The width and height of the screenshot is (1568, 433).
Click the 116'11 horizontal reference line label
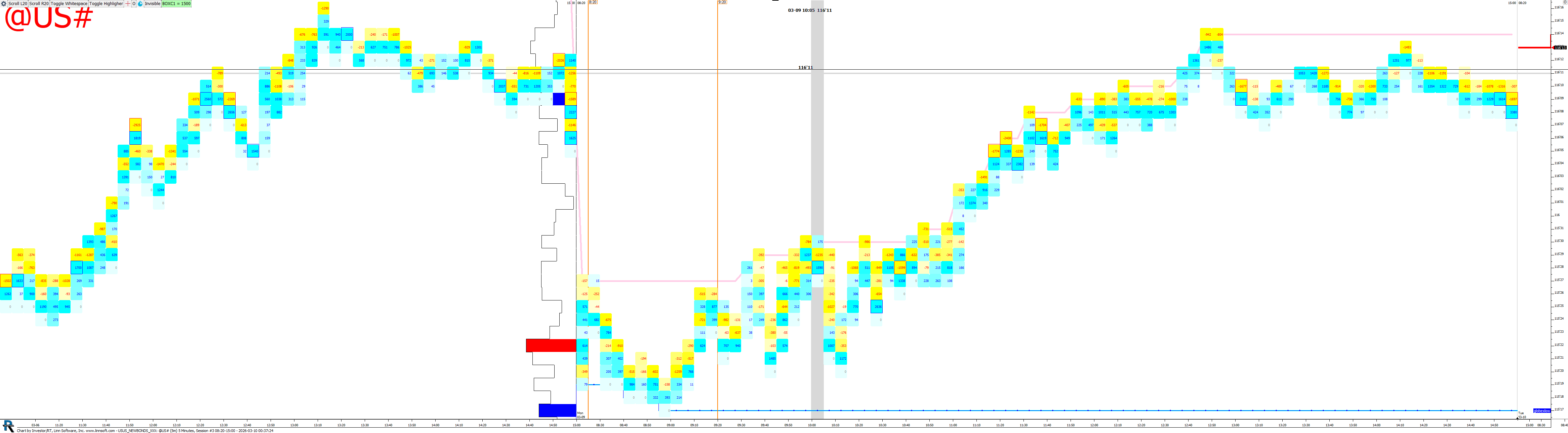coord(805,68)
